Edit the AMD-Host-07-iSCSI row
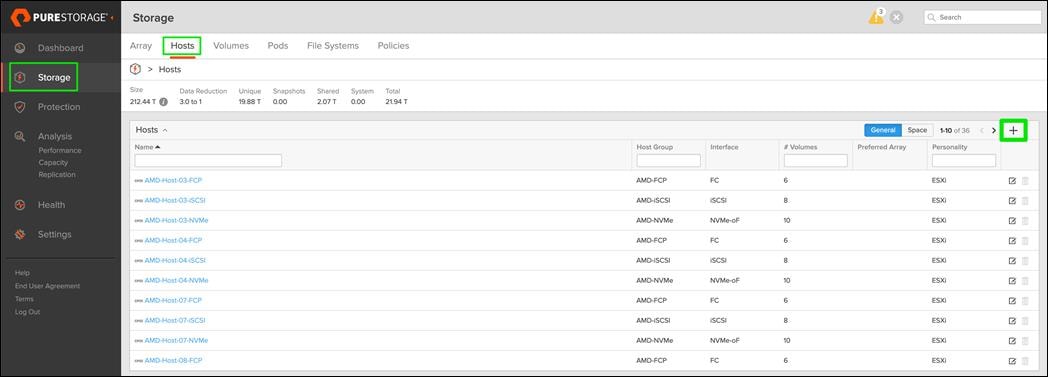Viewport: 1048px width, 377px height. click(1012, 321)
